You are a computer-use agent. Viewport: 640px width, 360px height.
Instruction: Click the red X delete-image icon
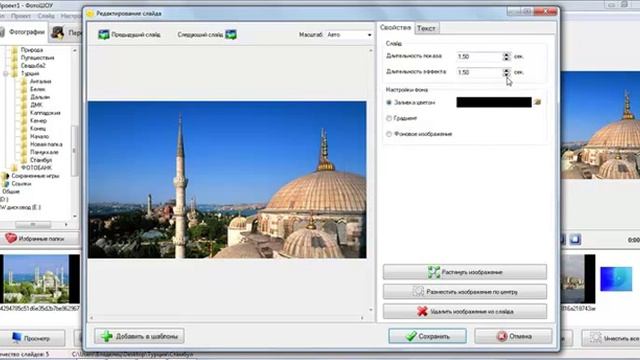click(x=422, y=311)
